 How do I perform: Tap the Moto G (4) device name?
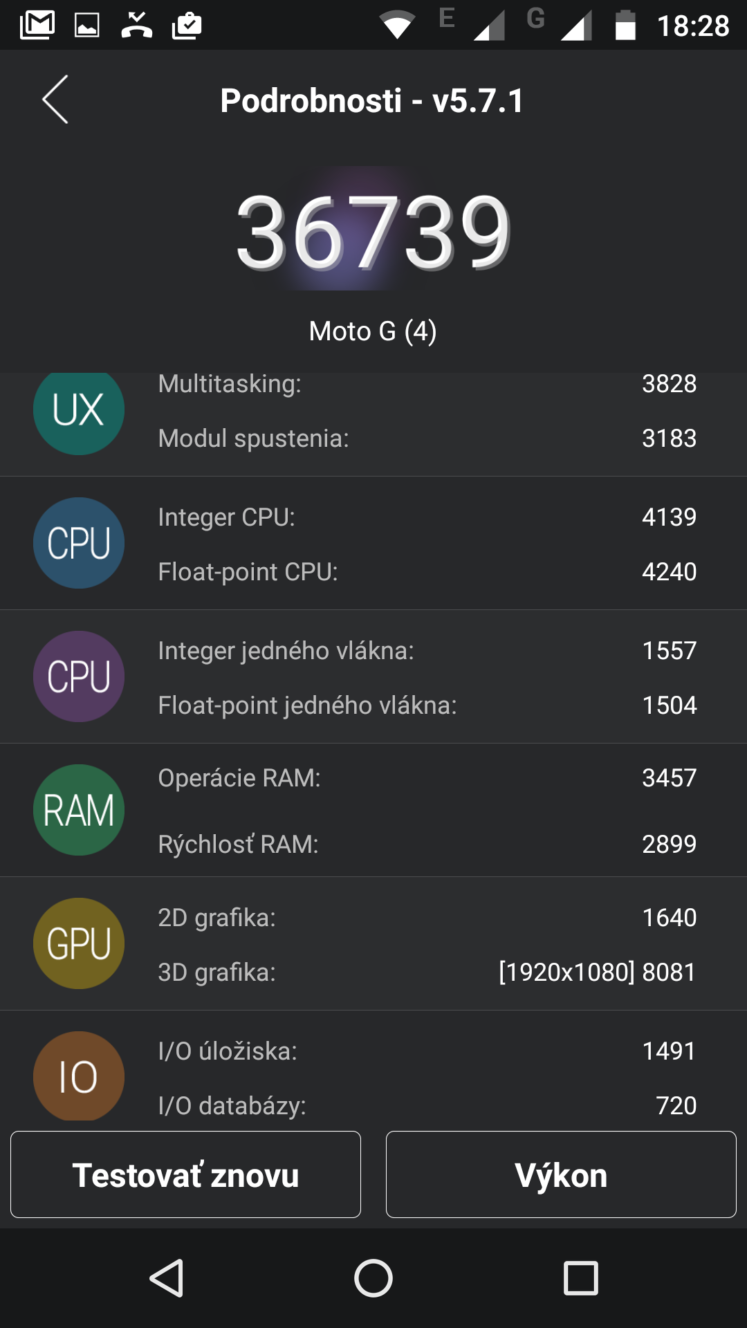point(373,331)
